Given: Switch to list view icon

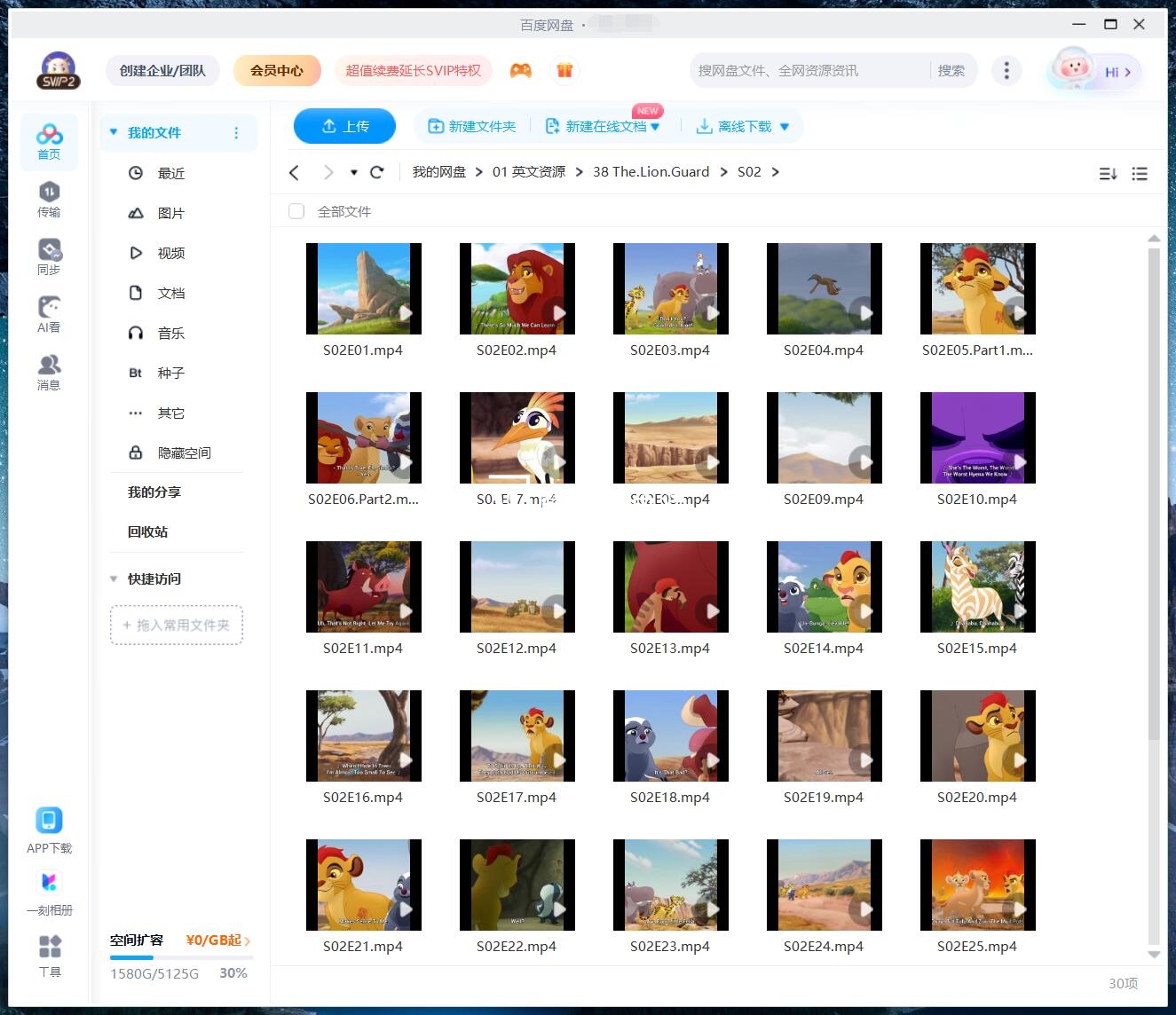Looking at the screenshot, I should click(1140, 174).
